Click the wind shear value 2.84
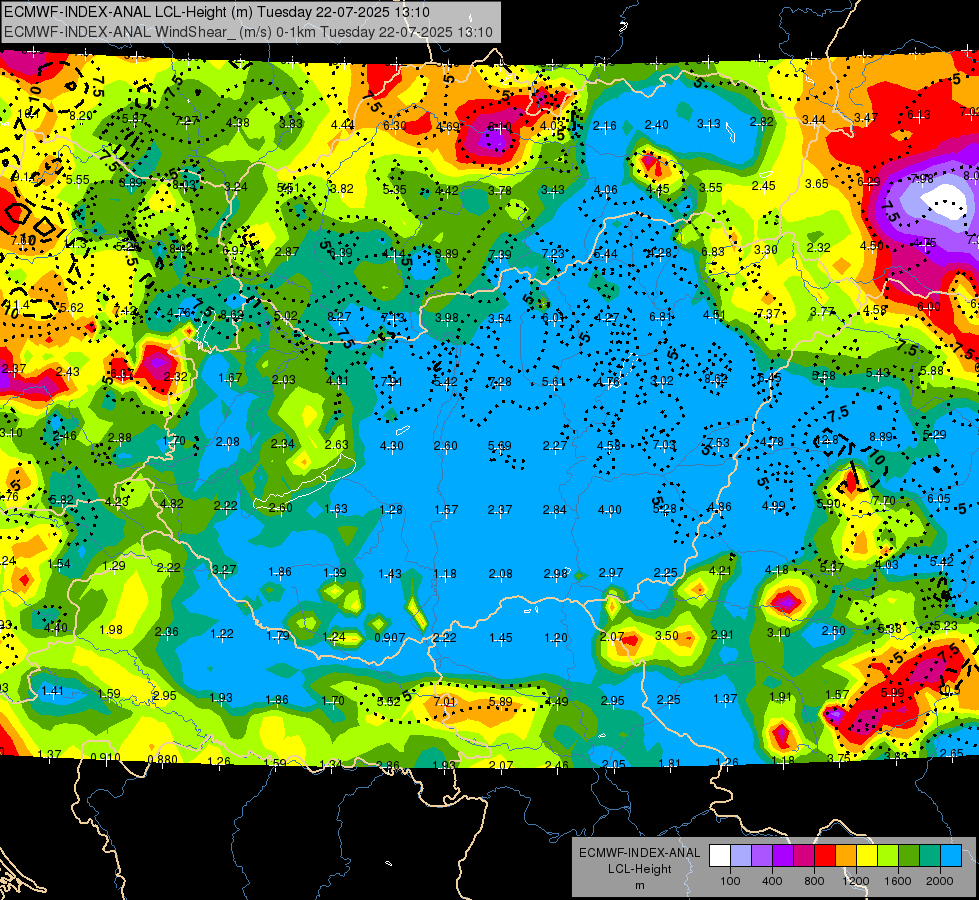The width and height of the screenshot is (979, 900). click(x=554, y=510)
